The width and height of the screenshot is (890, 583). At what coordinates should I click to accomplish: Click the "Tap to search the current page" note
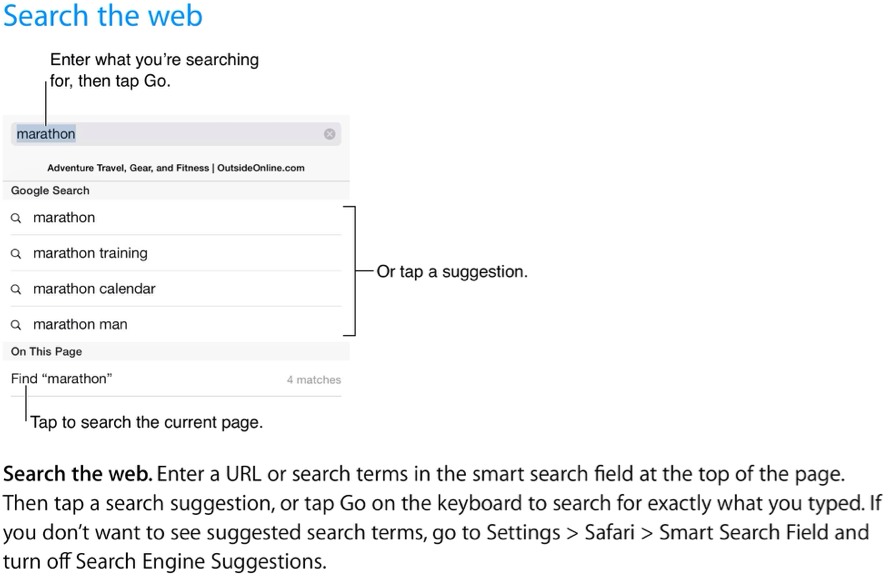pyautogui.click(x=146, y=423)
